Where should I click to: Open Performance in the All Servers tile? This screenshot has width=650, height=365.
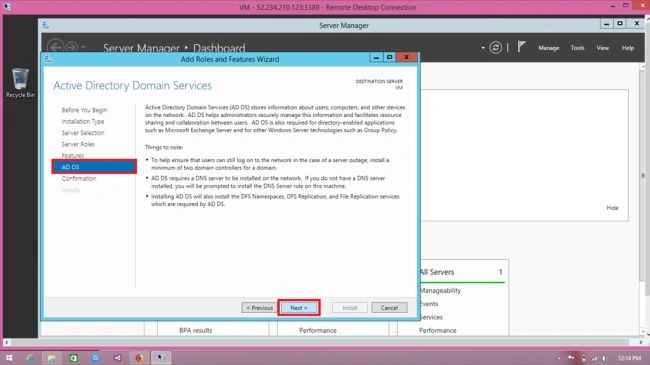(x=437, y=331)
